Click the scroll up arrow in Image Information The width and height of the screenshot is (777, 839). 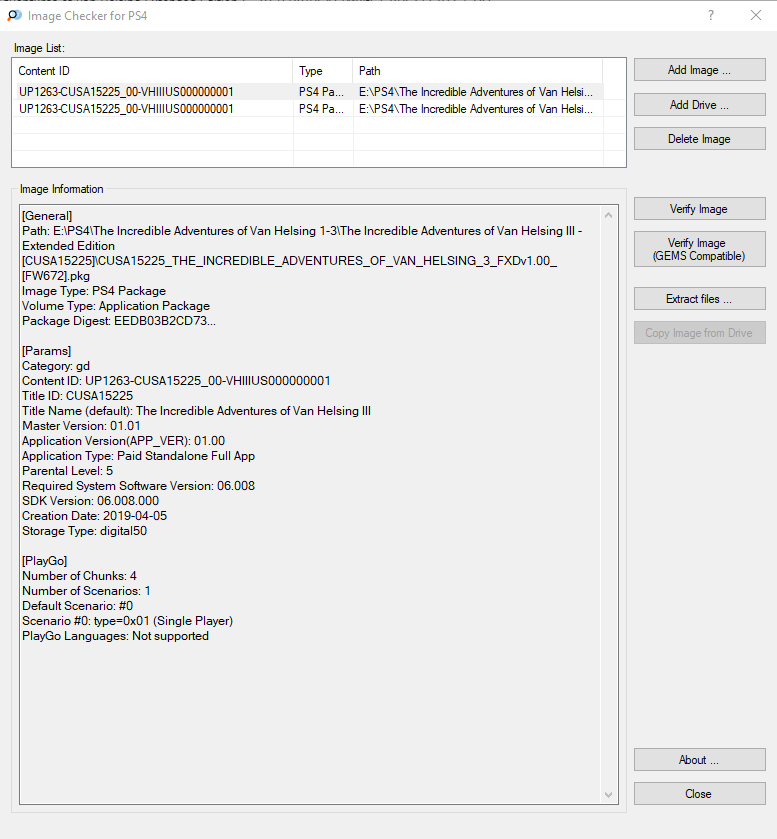(x=608, y=216)
